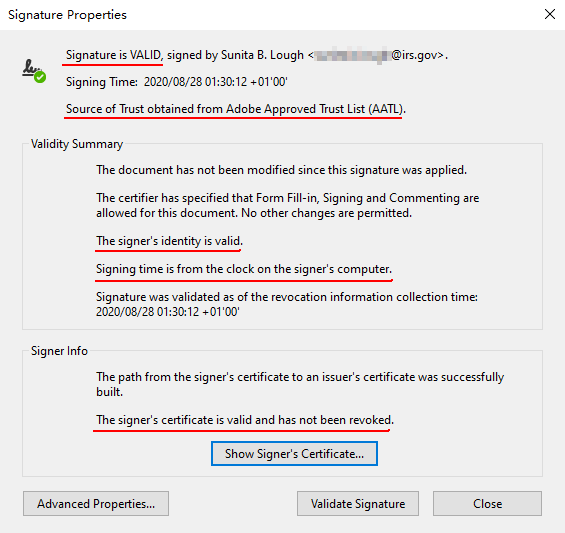Click the certificate path built statement

click(300, 384)
